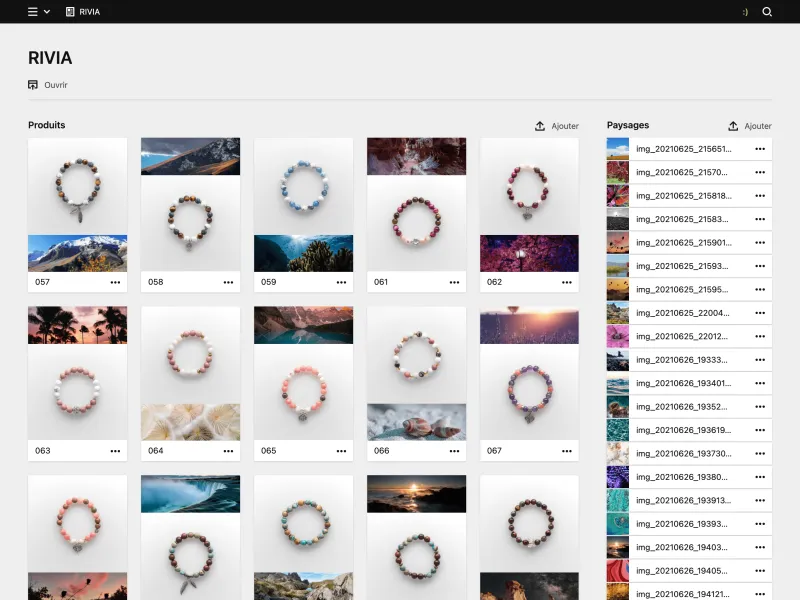
Task: Click the RIVIA app icon in the top bar
Action: (68, 11)
